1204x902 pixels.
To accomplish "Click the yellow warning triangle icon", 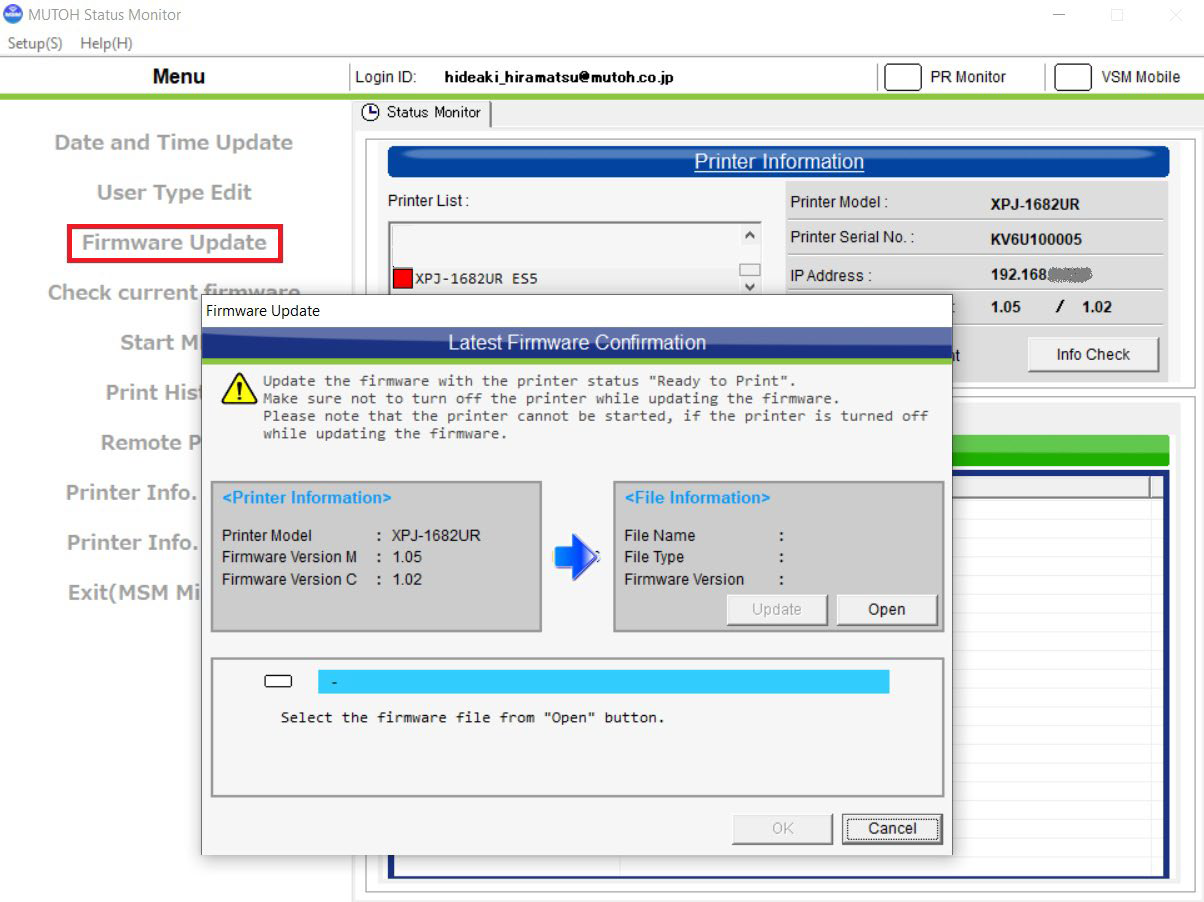I will [x=238, y=388].
